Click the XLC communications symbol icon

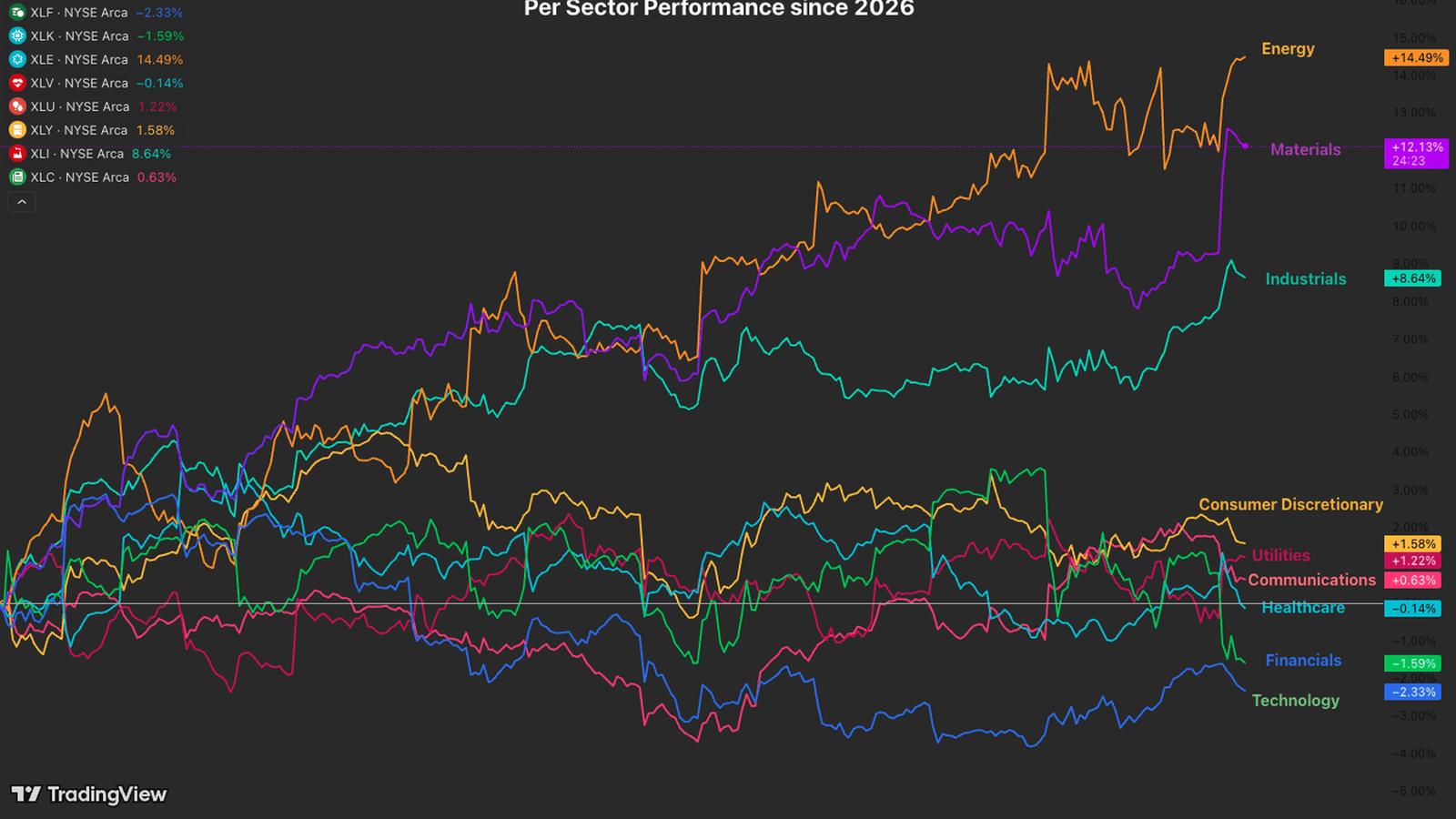tap(16, 177)
